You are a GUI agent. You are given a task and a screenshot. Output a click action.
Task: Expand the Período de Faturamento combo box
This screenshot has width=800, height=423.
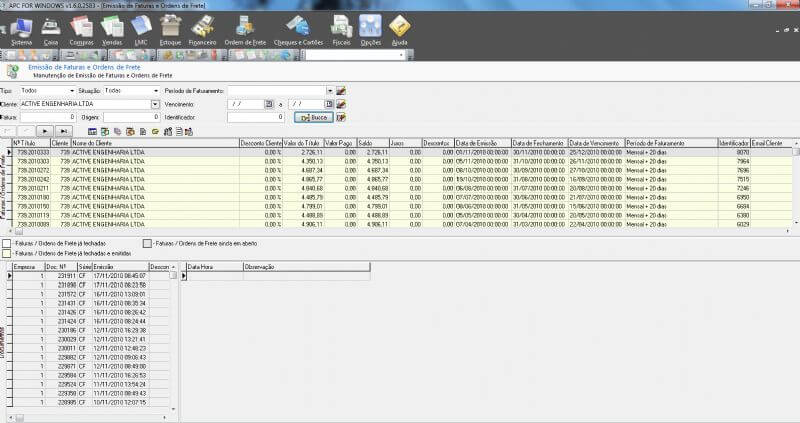coord(330,91)
